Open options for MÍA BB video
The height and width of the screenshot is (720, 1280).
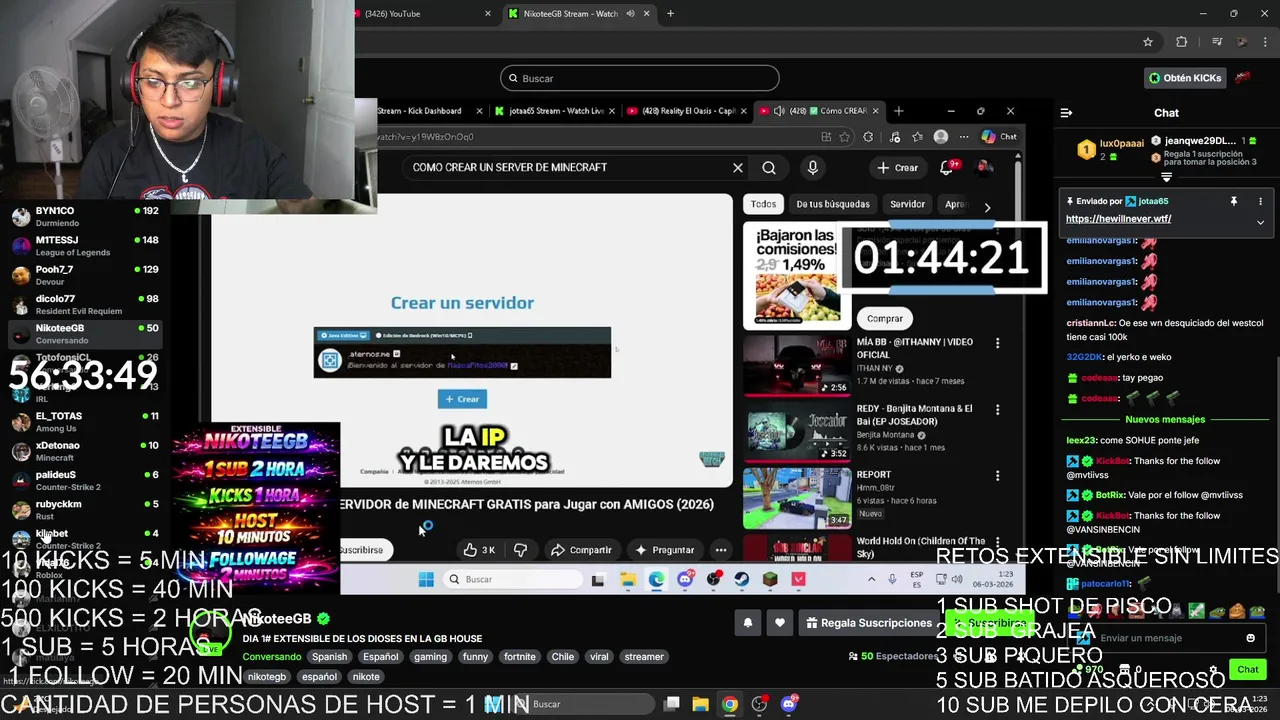997,343
